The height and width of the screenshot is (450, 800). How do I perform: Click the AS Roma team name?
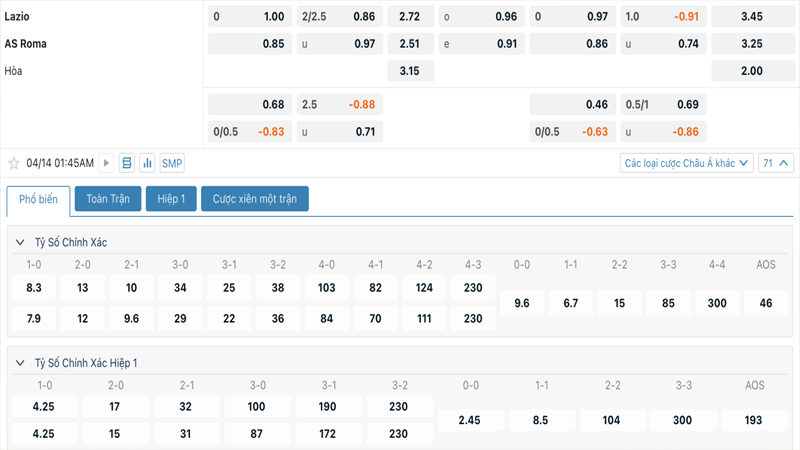[26, 44]
